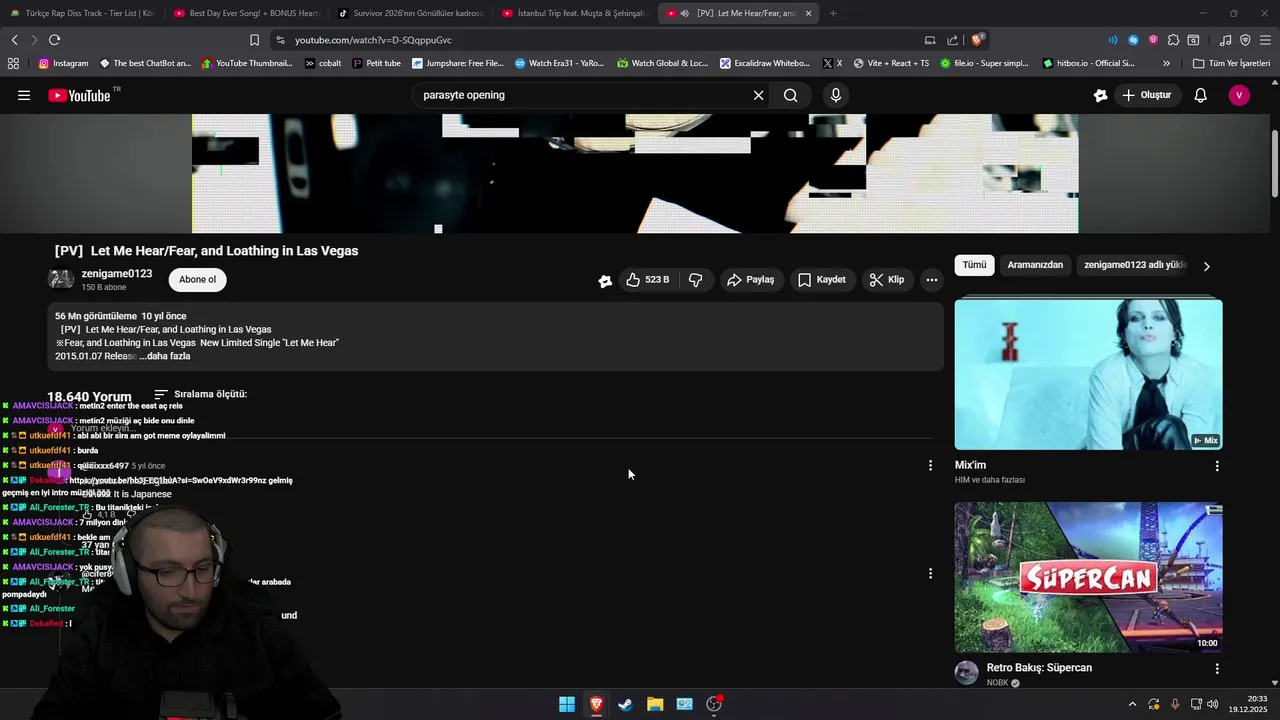Image resolution: width=1280 pixels, height=720 pixels.
Task: Open Instagram bookmark
Action: (63, 63)
